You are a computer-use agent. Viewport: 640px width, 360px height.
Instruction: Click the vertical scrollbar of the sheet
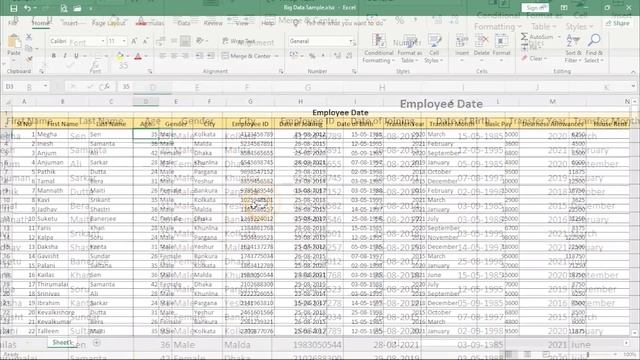[634, 216]
